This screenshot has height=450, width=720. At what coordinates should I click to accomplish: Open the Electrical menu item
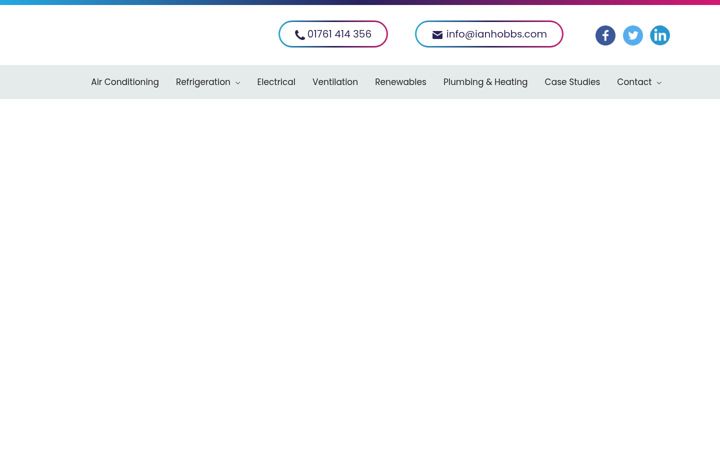click(276, 82)
